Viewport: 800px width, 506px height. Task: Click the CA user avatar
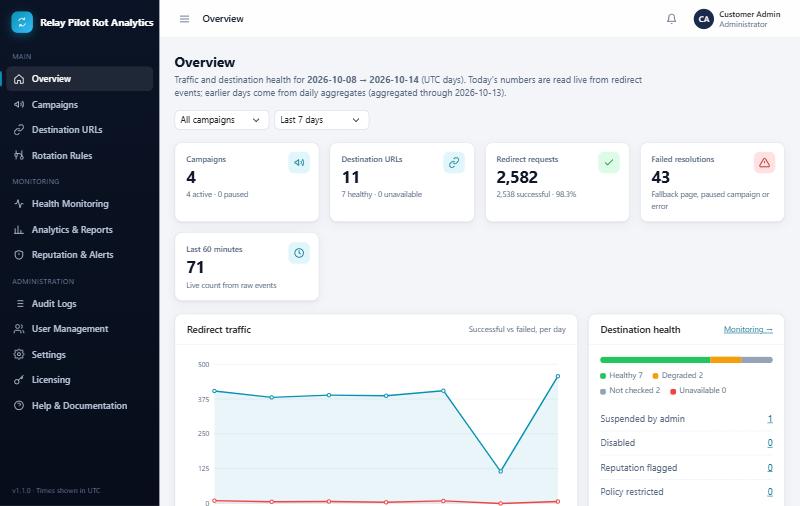click(x=704, y=19)
